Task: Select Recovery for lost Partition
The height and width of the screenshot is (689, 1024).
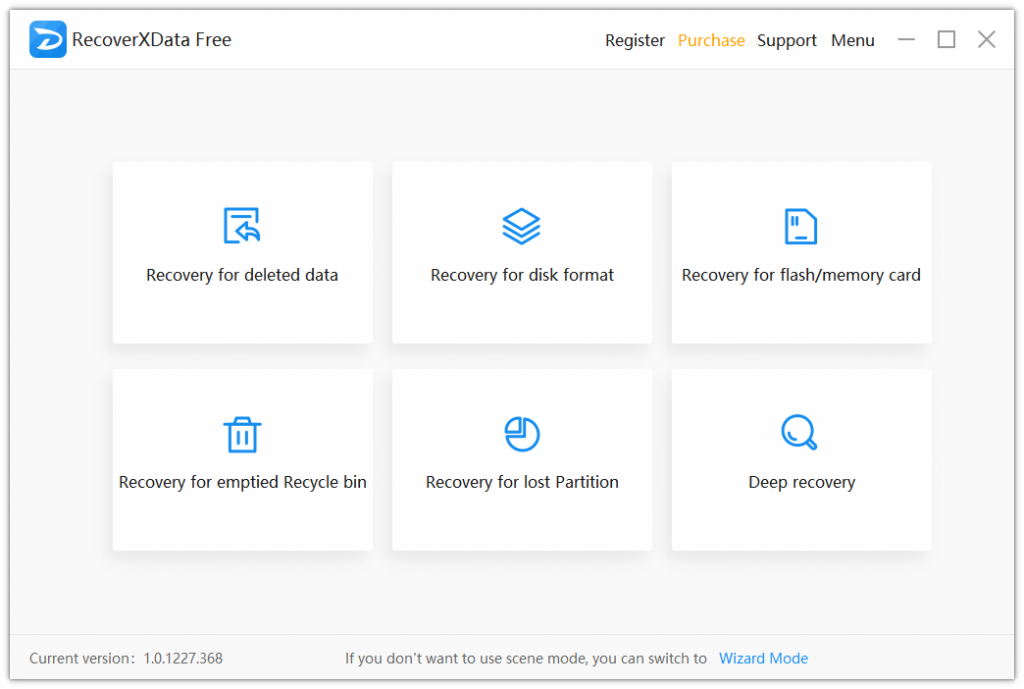Action: click(x=522, y=460)
